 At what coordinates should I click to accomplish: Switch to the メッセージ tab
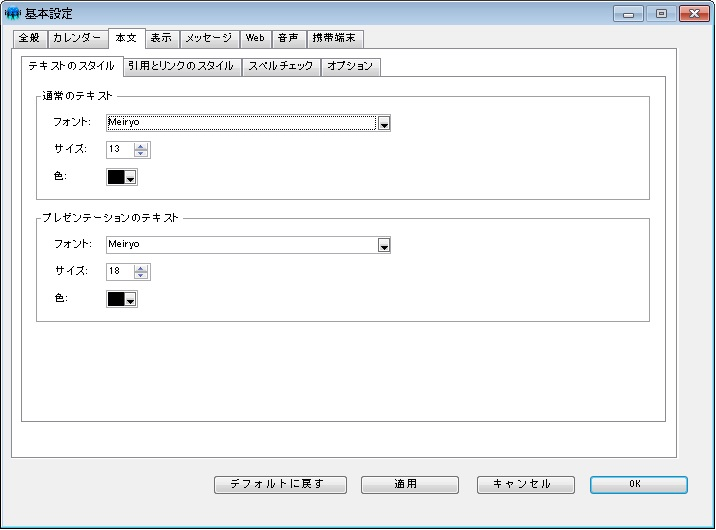pos(209,38)
